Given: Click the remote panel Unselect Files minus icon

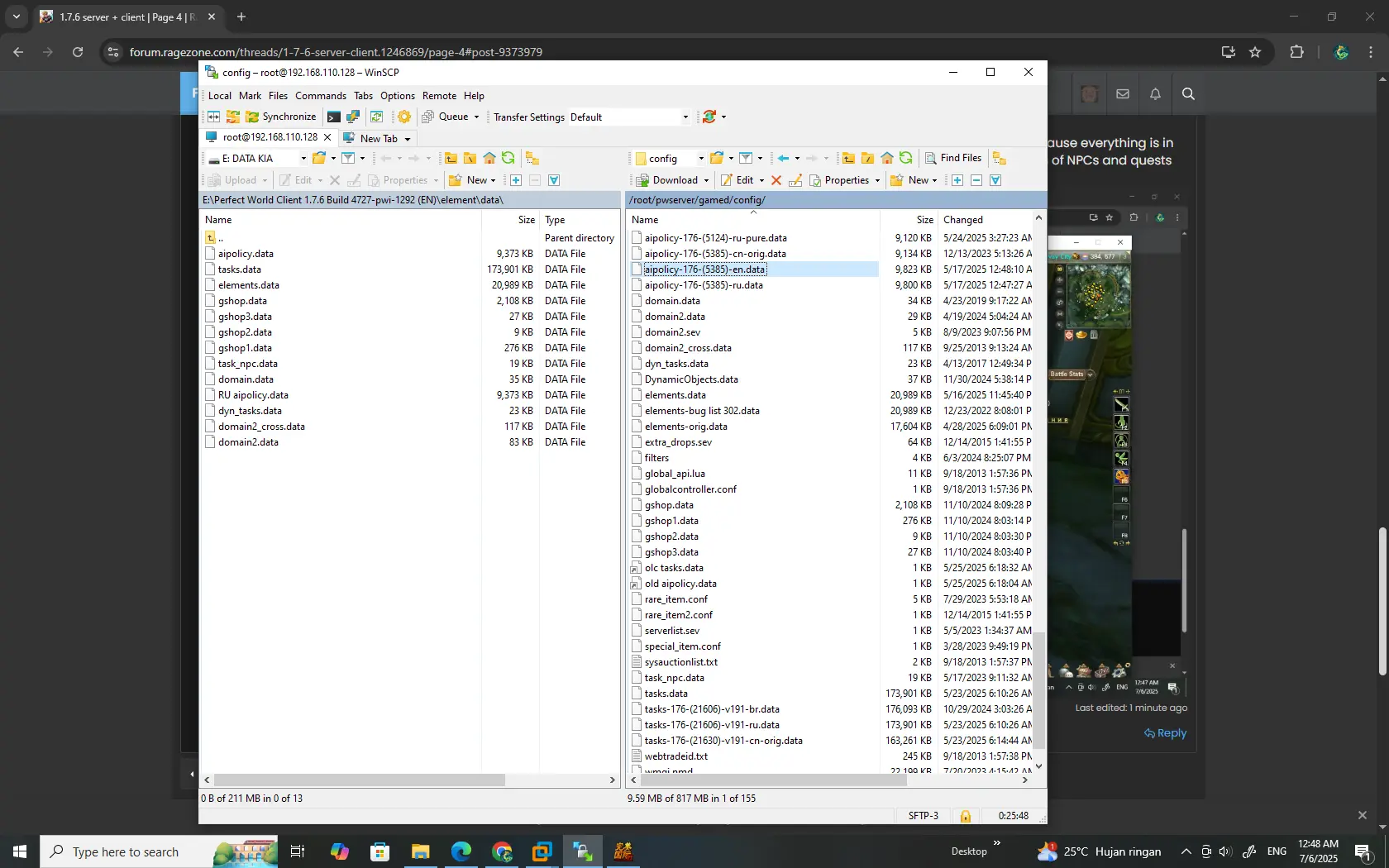Looking at the screenshot, I should point(976,180).
